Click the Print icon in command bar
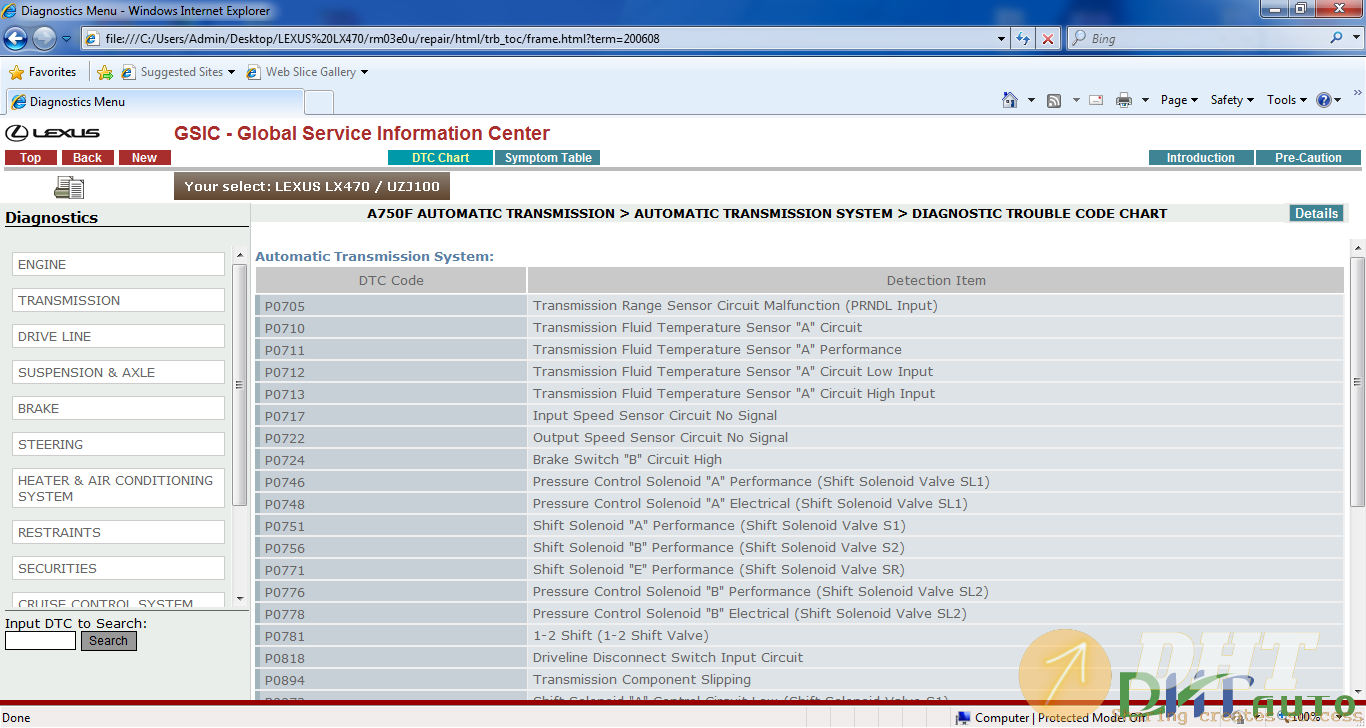1366x728 pixels. tap(1124, 100)
